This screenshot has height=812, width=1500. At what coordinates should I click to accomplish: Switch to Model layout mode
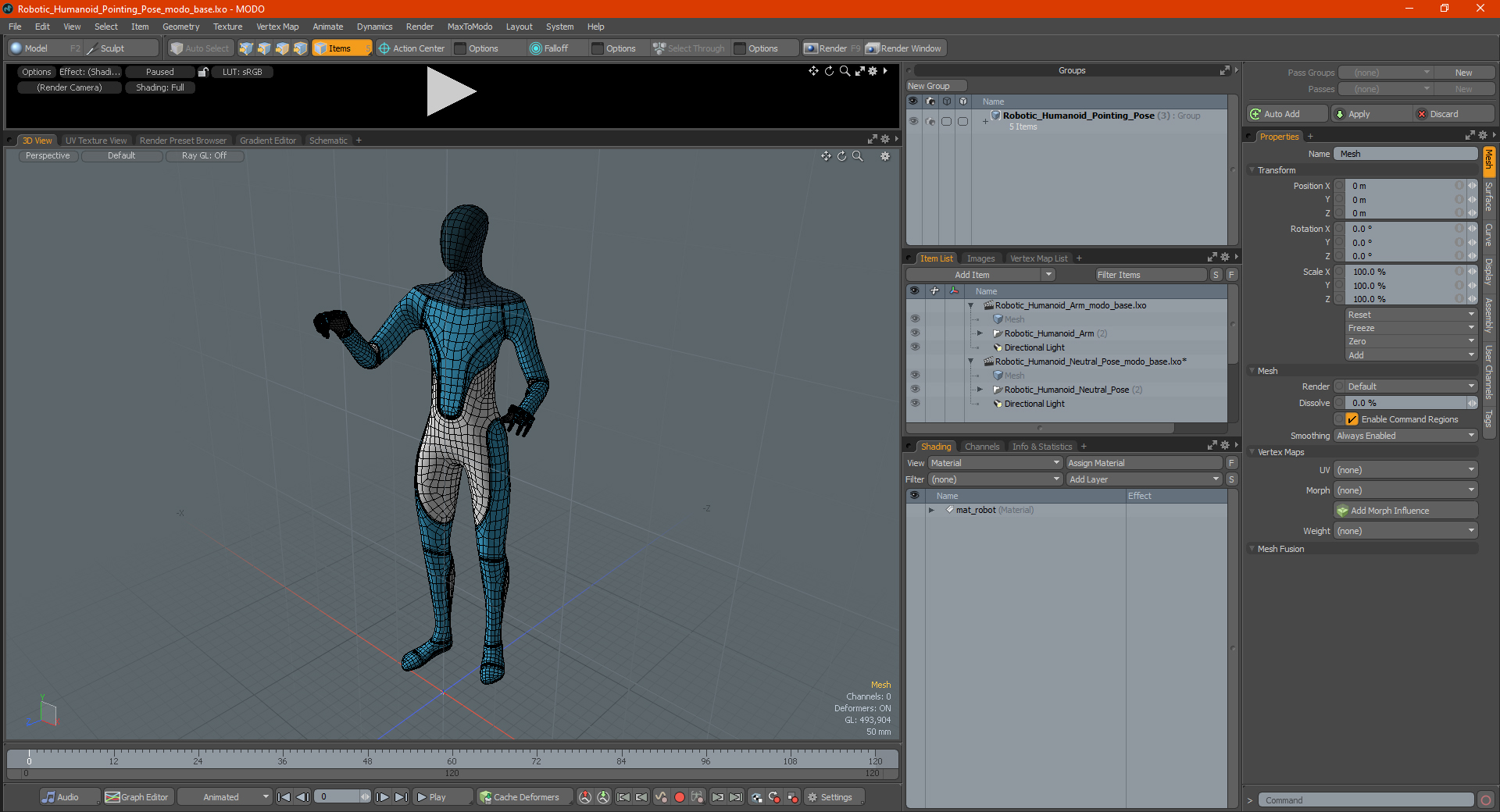[45, 48]
